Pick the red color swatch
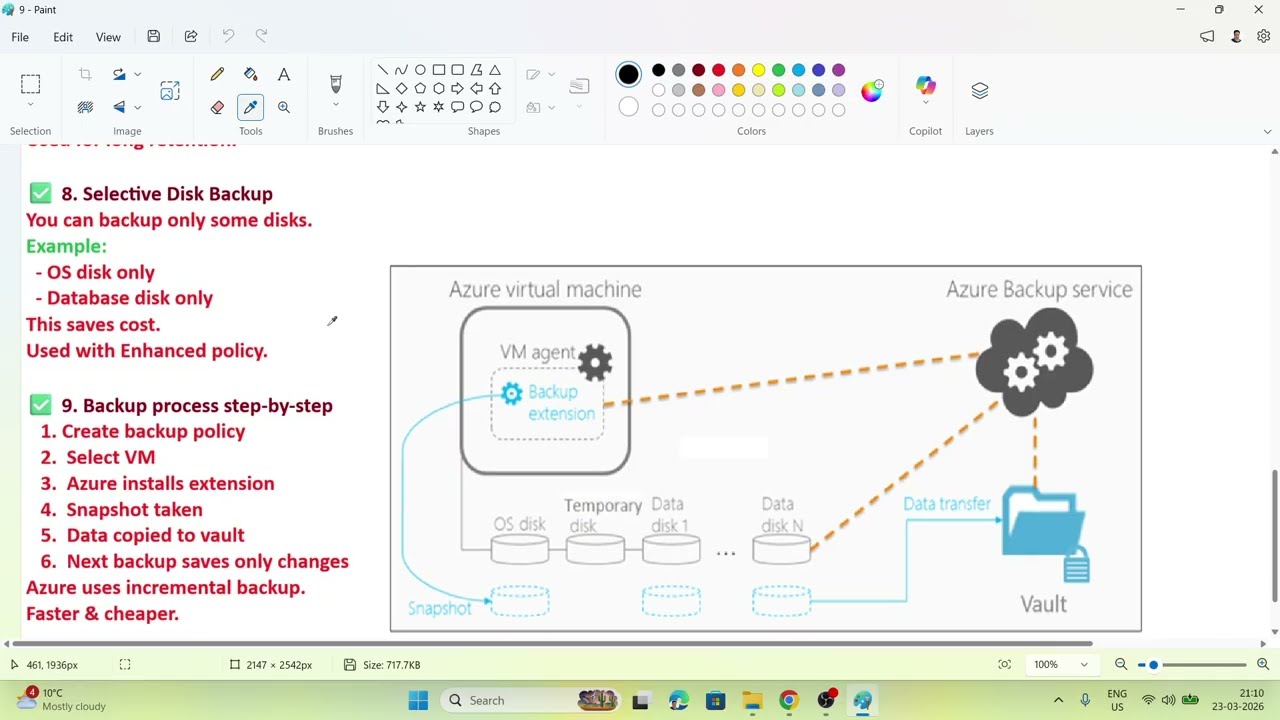Image resolution: width=1280 pixels, height=720 pixels. (718, 70)
